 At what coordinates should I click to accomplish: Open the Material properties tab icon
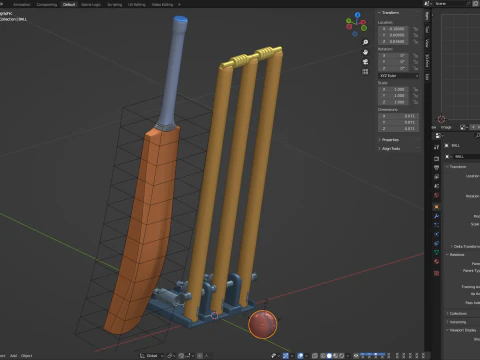pyautogui.click(x=436, y=262)
